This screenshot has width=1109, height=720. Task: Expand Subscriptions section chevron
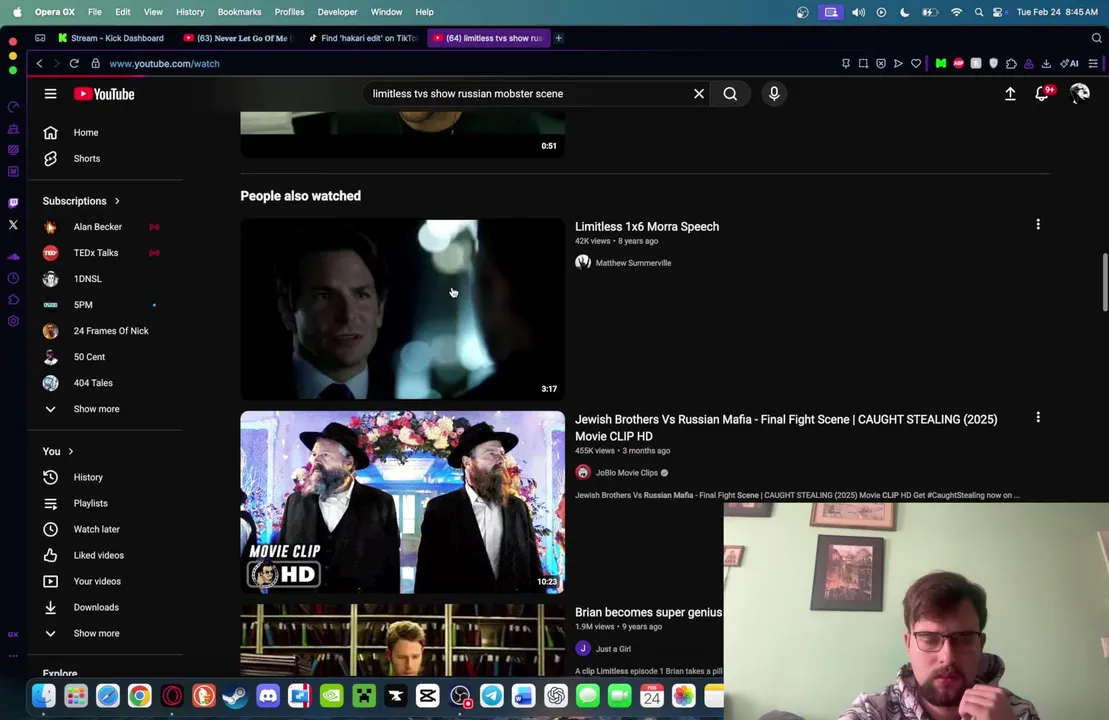[117, 201]
